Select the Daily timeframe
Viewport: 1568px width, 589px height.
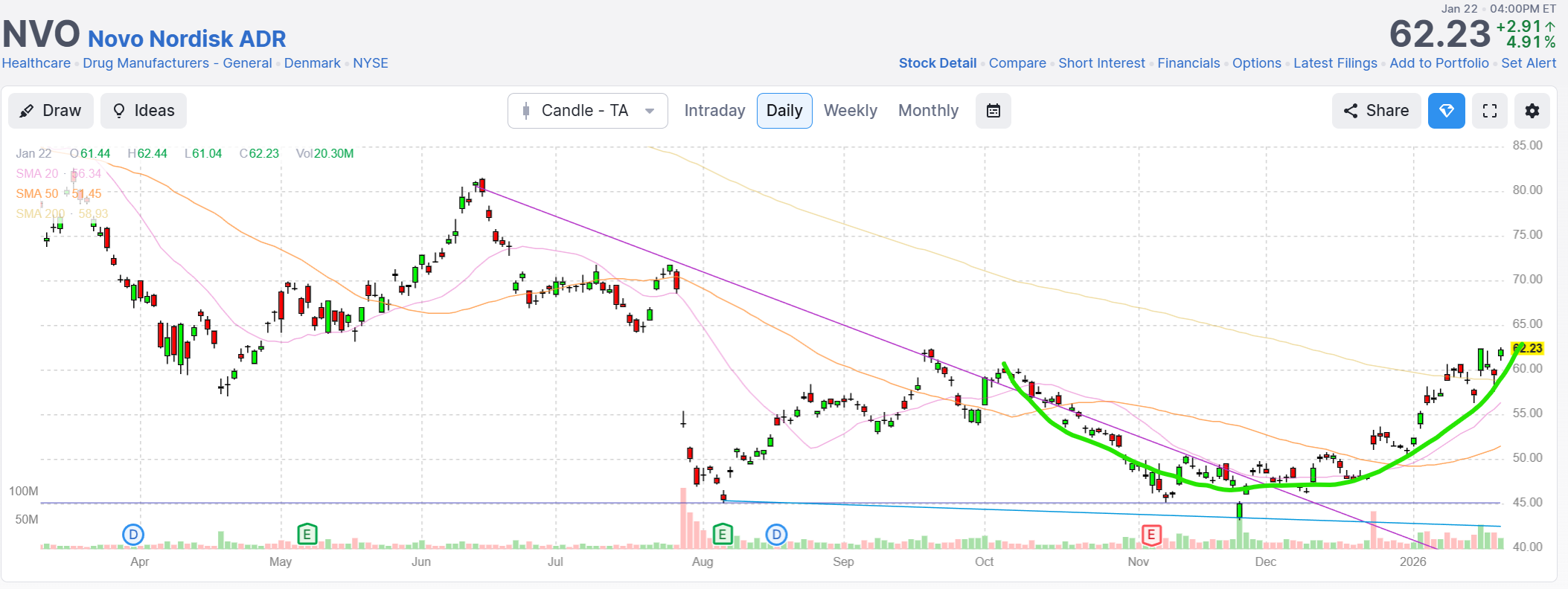click(x=784, y=111)
